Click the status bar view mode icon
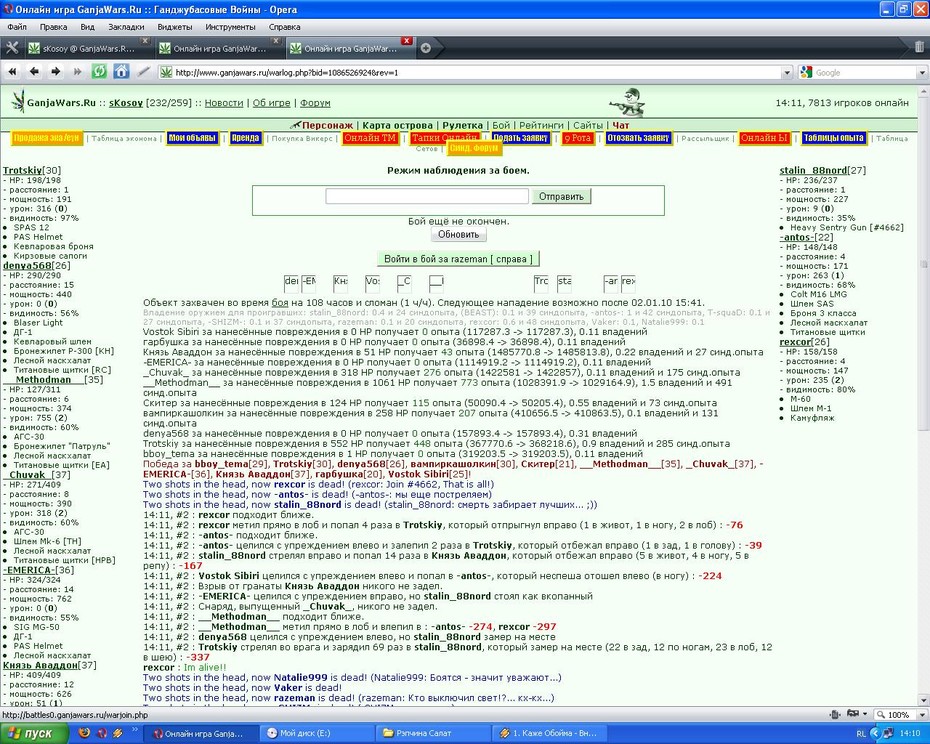 point(835,715)
